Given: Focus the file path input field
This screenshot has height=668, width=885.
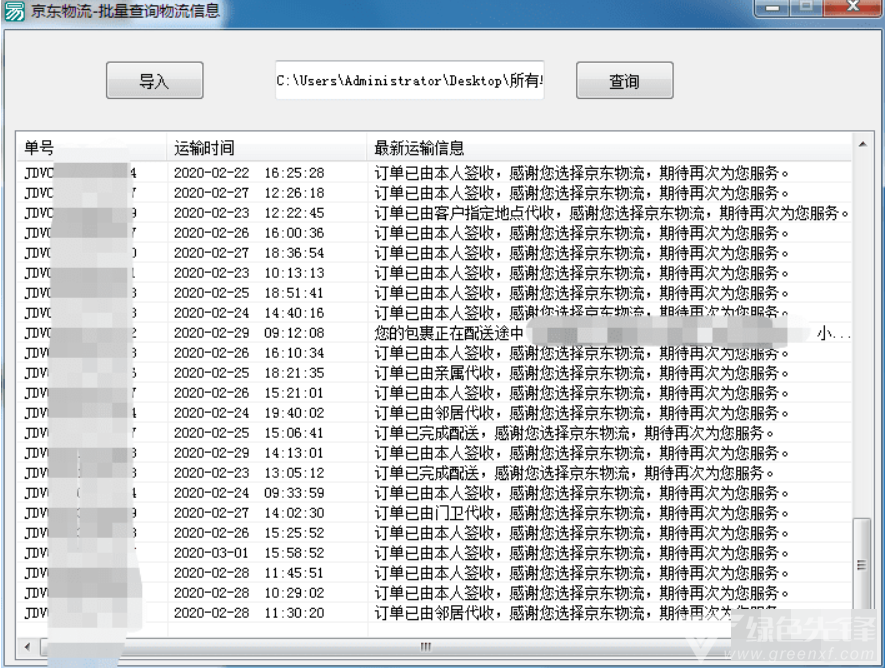Looking at the screenshot, I should click(x=410, y=81).
